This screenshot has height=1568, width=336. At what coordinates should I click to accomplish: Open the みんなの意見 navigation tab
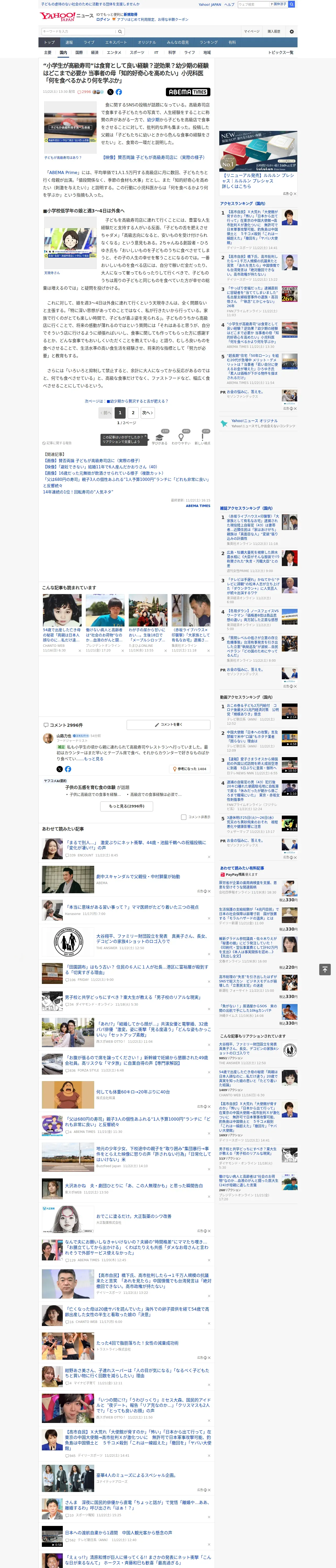[178, 42]
